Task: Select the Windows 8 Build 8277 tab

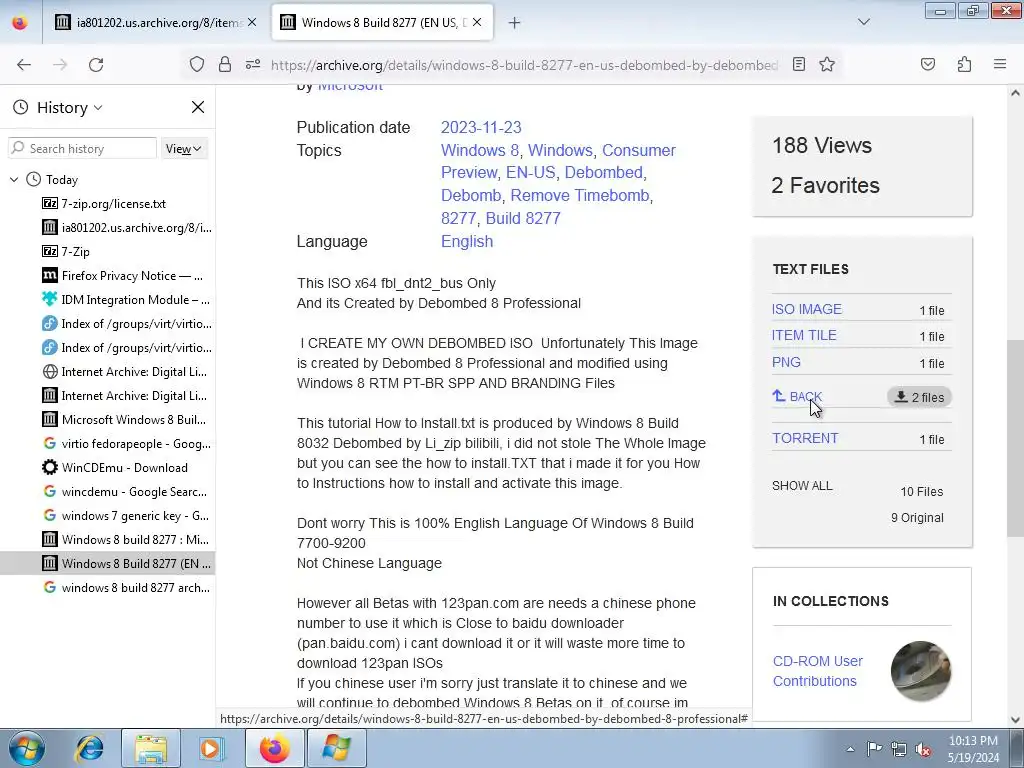Action: (x=381, y=23)
